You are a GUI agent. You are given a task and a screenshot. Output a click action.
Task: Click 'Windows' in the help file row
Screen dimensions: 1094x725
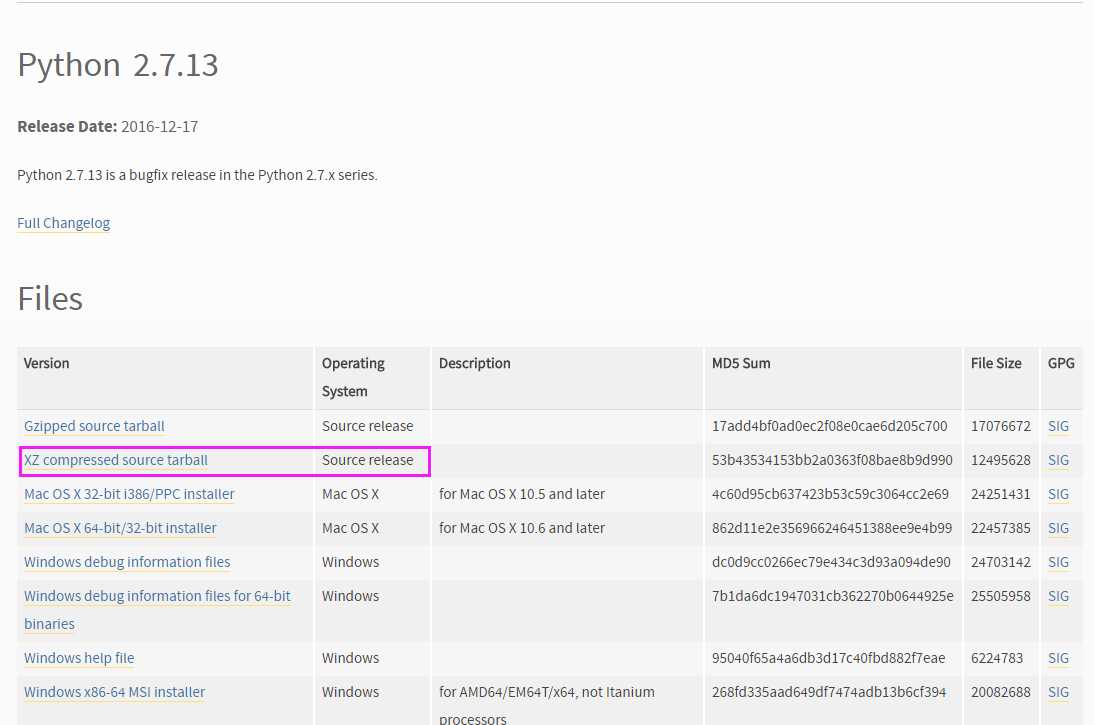pos(350,658)
